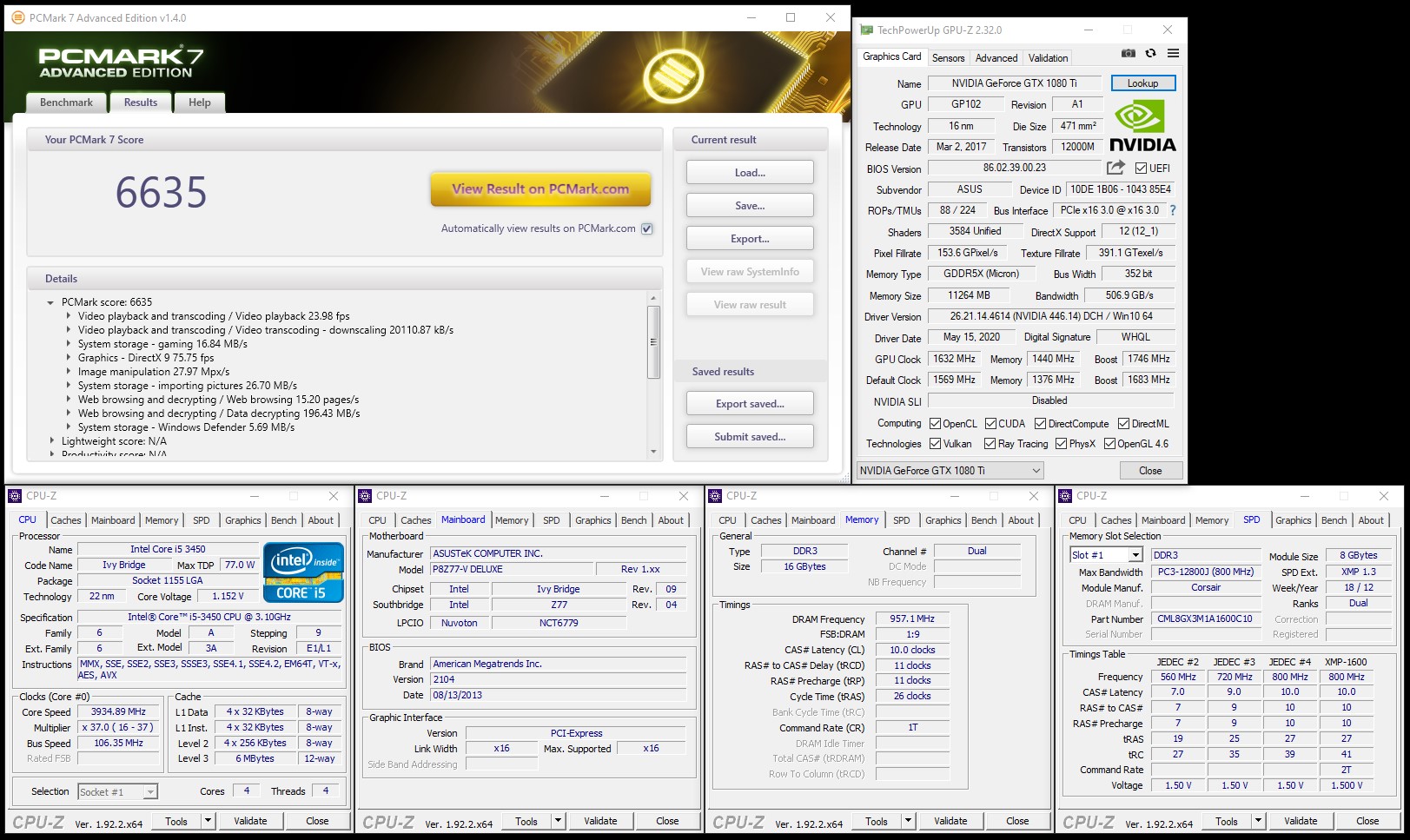Click the BIOS version share/export icon
Image resolution: width=1410 pixels, height=840 pixels.
[x=1115, y=168]
